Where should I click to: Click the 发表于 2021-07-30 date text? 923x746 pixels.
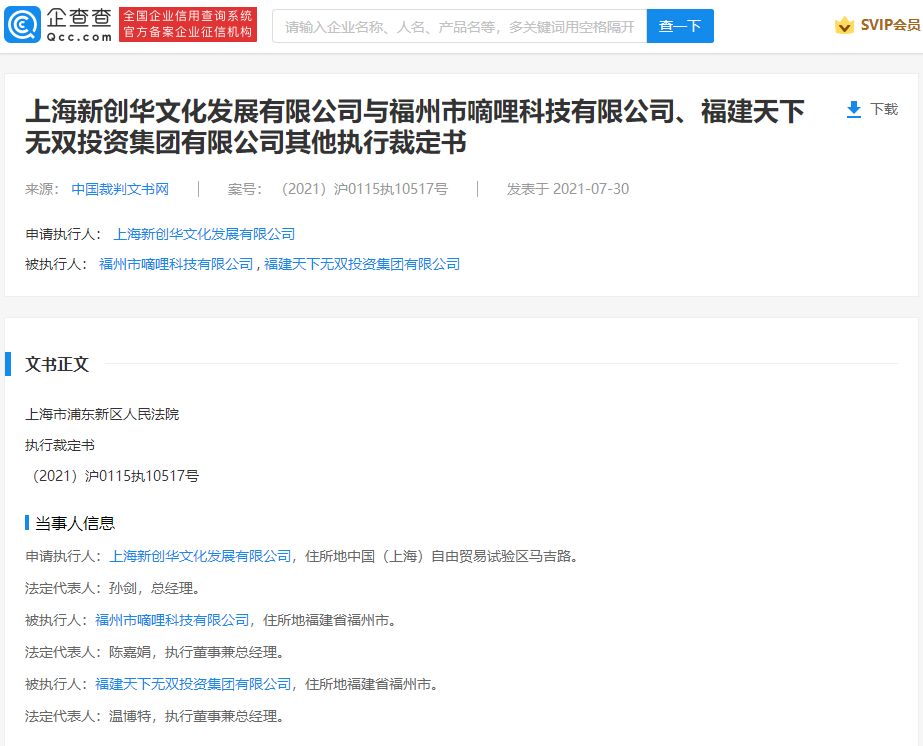tap(567, 189)
